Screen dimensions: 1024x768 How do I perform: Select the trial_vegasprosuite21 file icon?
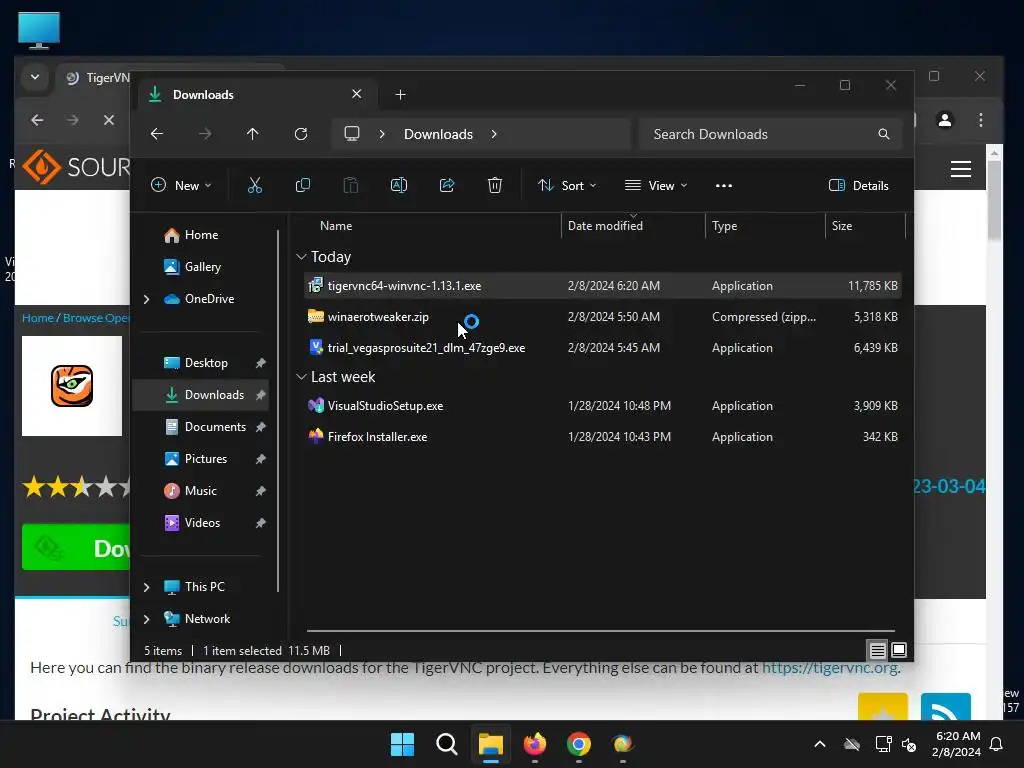click(x=315, y=347)
